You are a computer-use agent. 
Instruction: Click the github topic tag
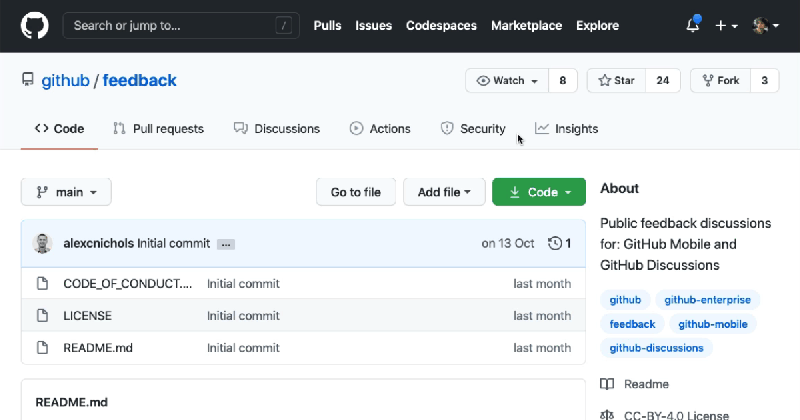point(625,300)
